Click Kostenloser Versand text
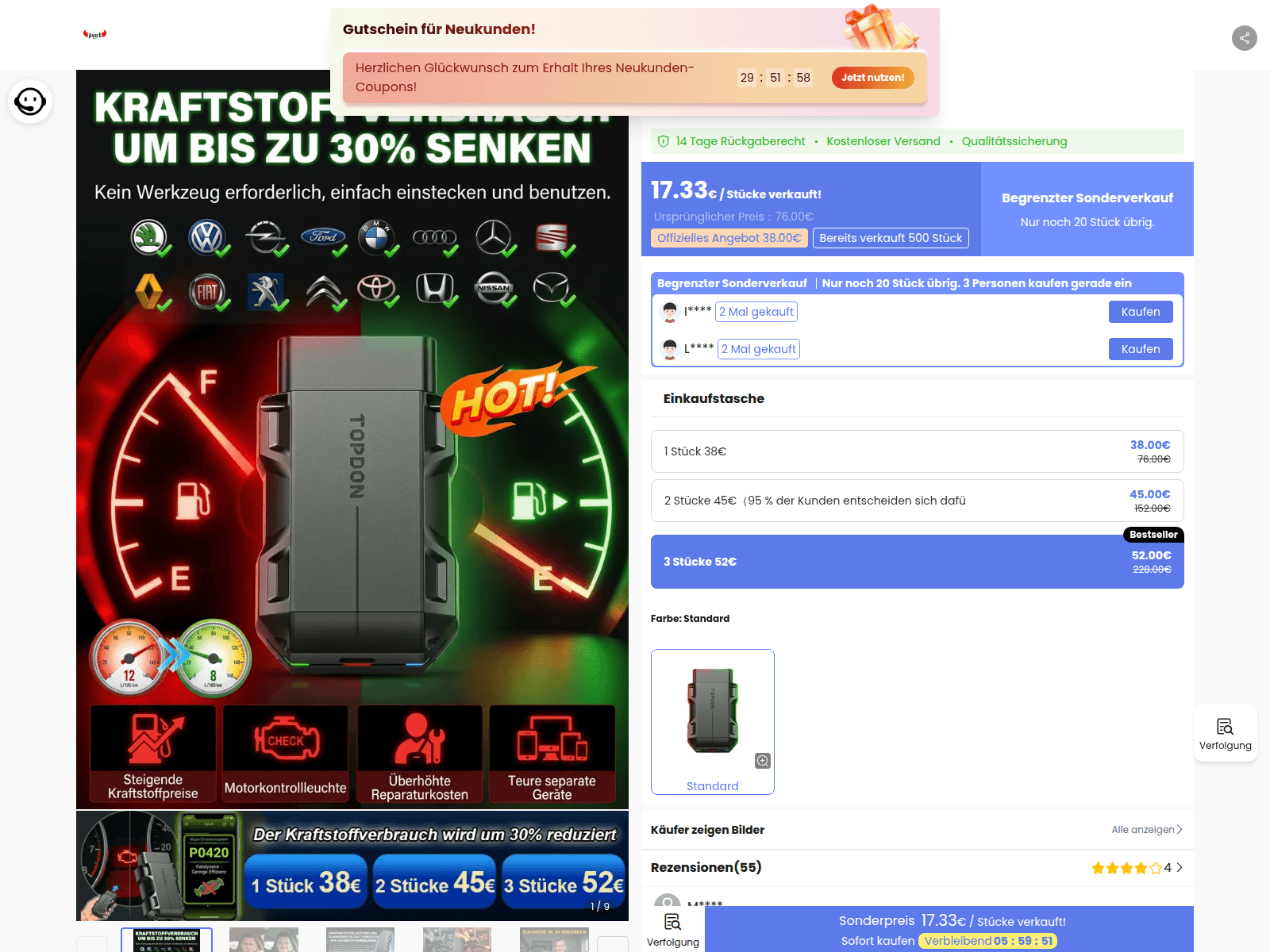Image resolution: width=1270 pixels, height=952 pixels. tap(883, 141)
